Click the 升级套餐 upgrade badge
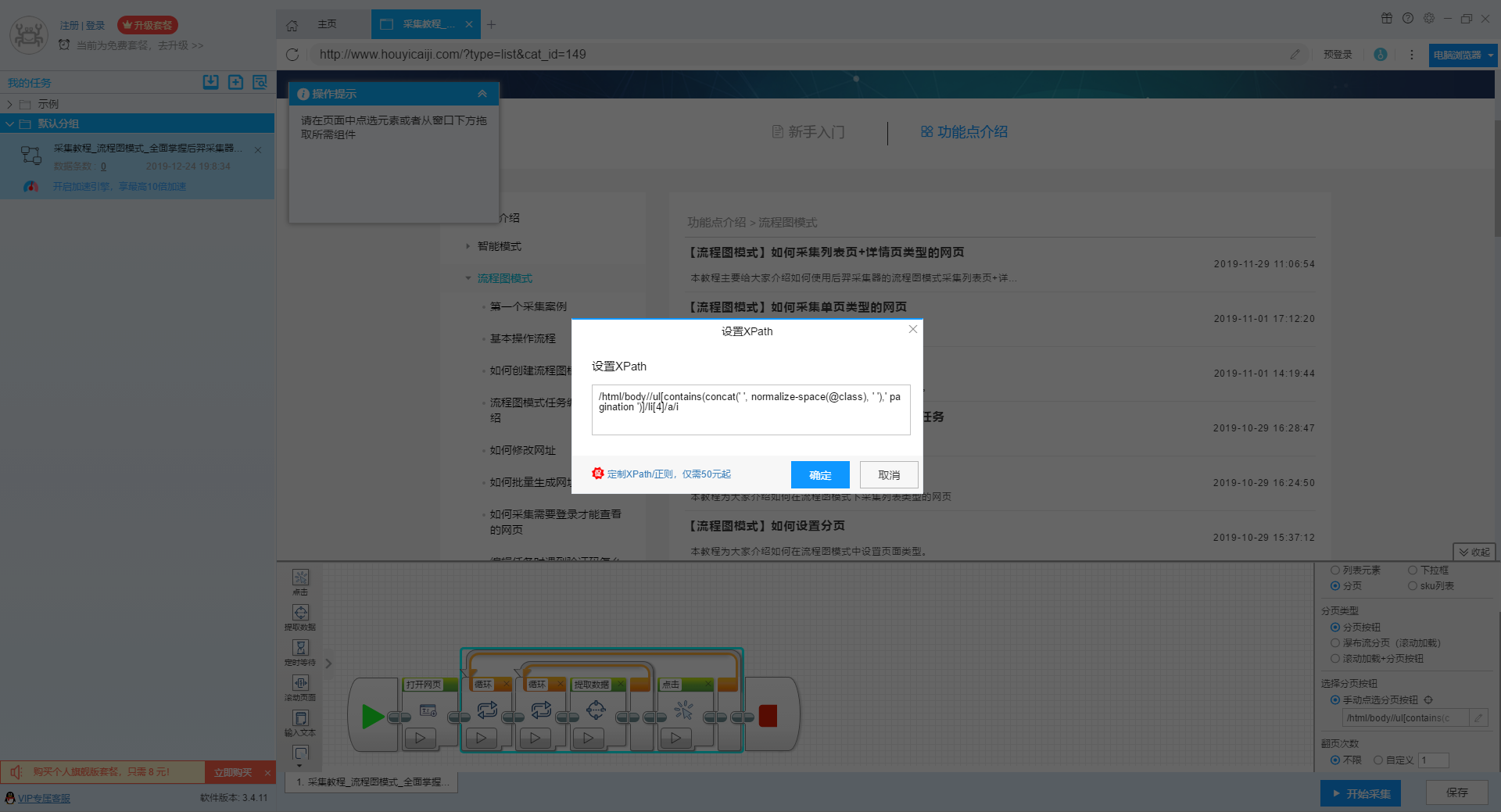 tap(148, 25)
